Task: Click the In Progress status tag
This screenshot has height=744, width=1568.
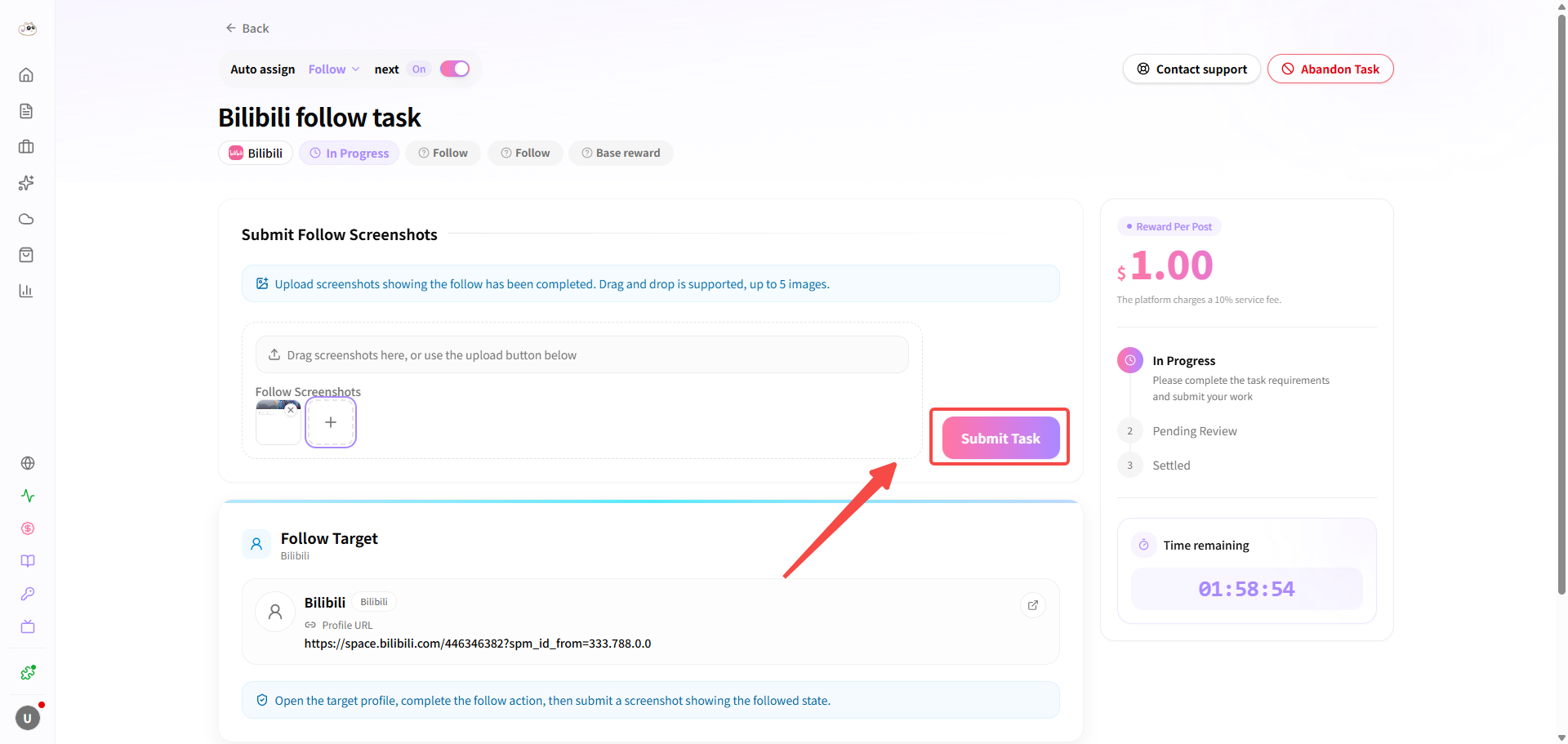Action: click(349, 153)
